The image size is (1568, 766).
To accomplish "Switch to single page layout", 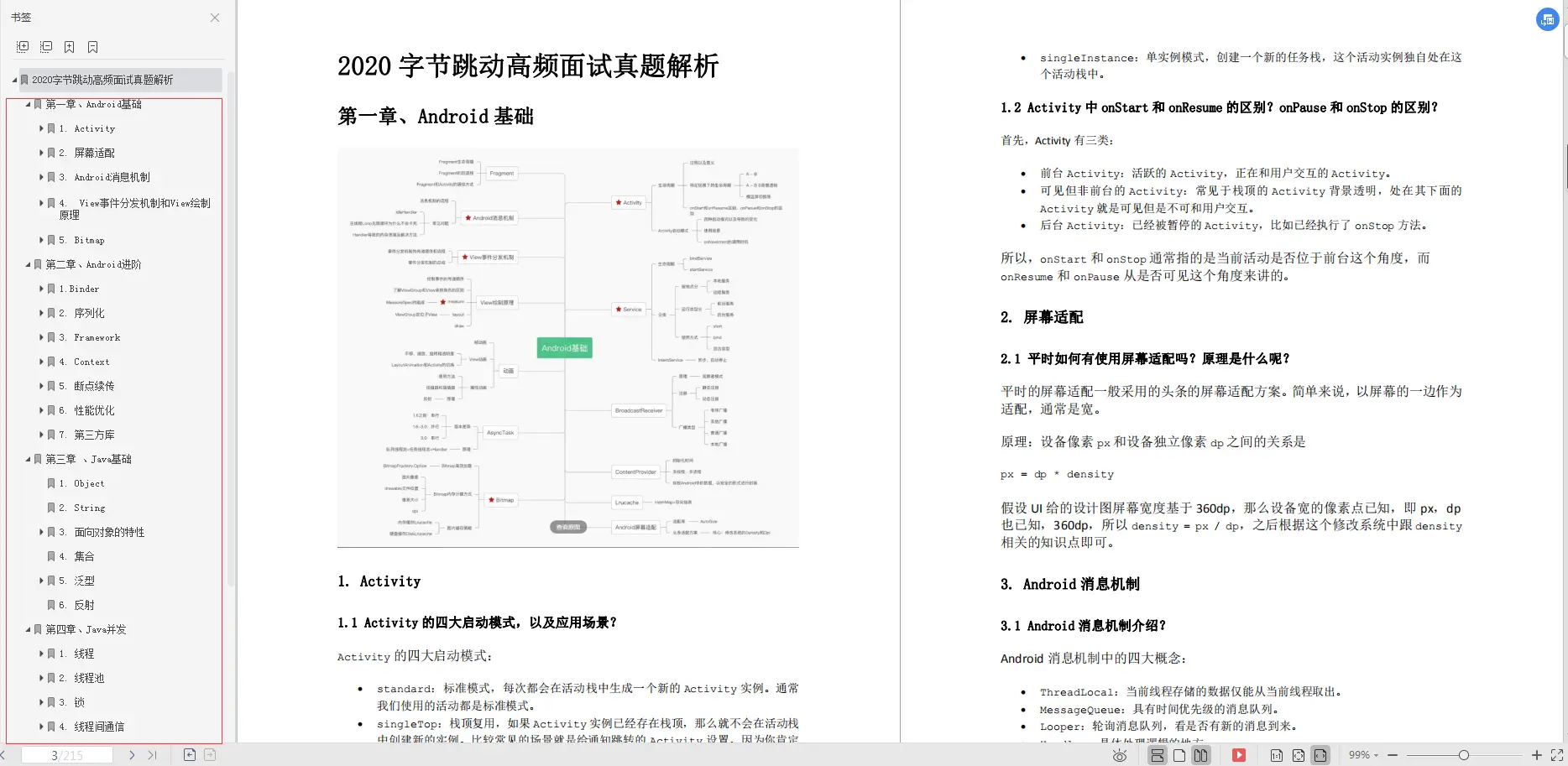I will 1179,755.
